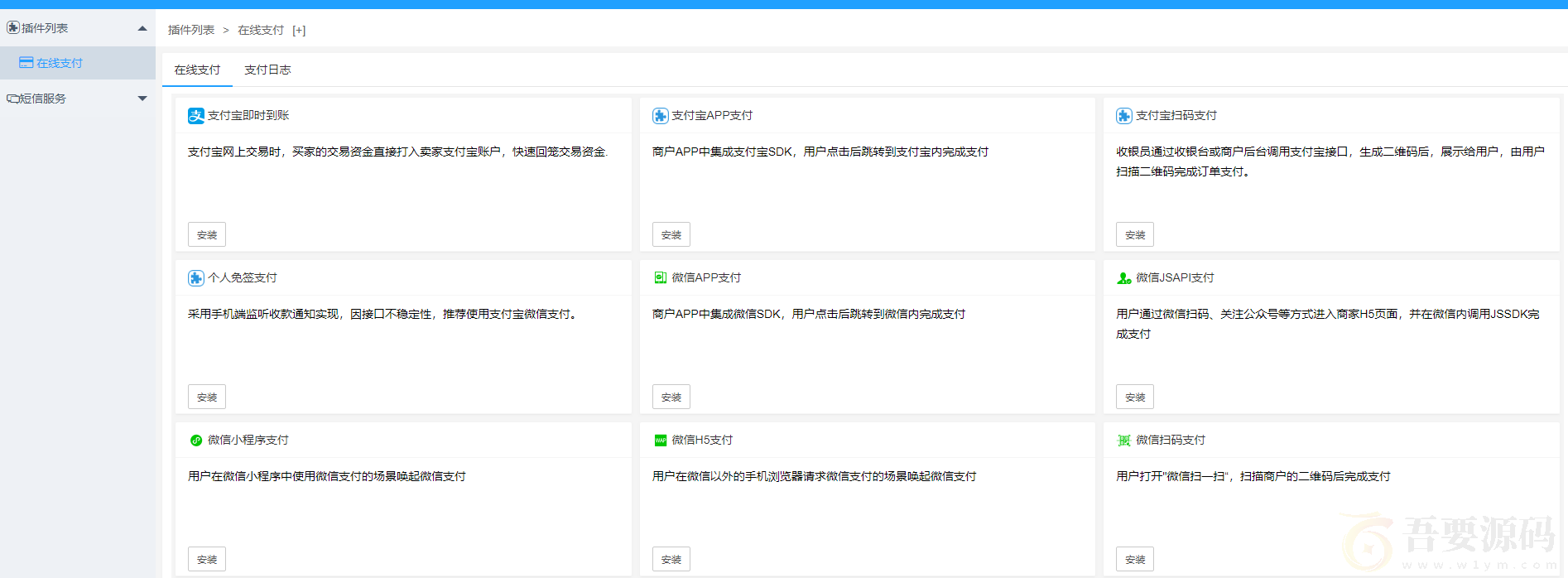Collapse the 插件列表 sidebar group arrow
The width and height of the screenshot is (1568, 578).
[x=142, y=28]
